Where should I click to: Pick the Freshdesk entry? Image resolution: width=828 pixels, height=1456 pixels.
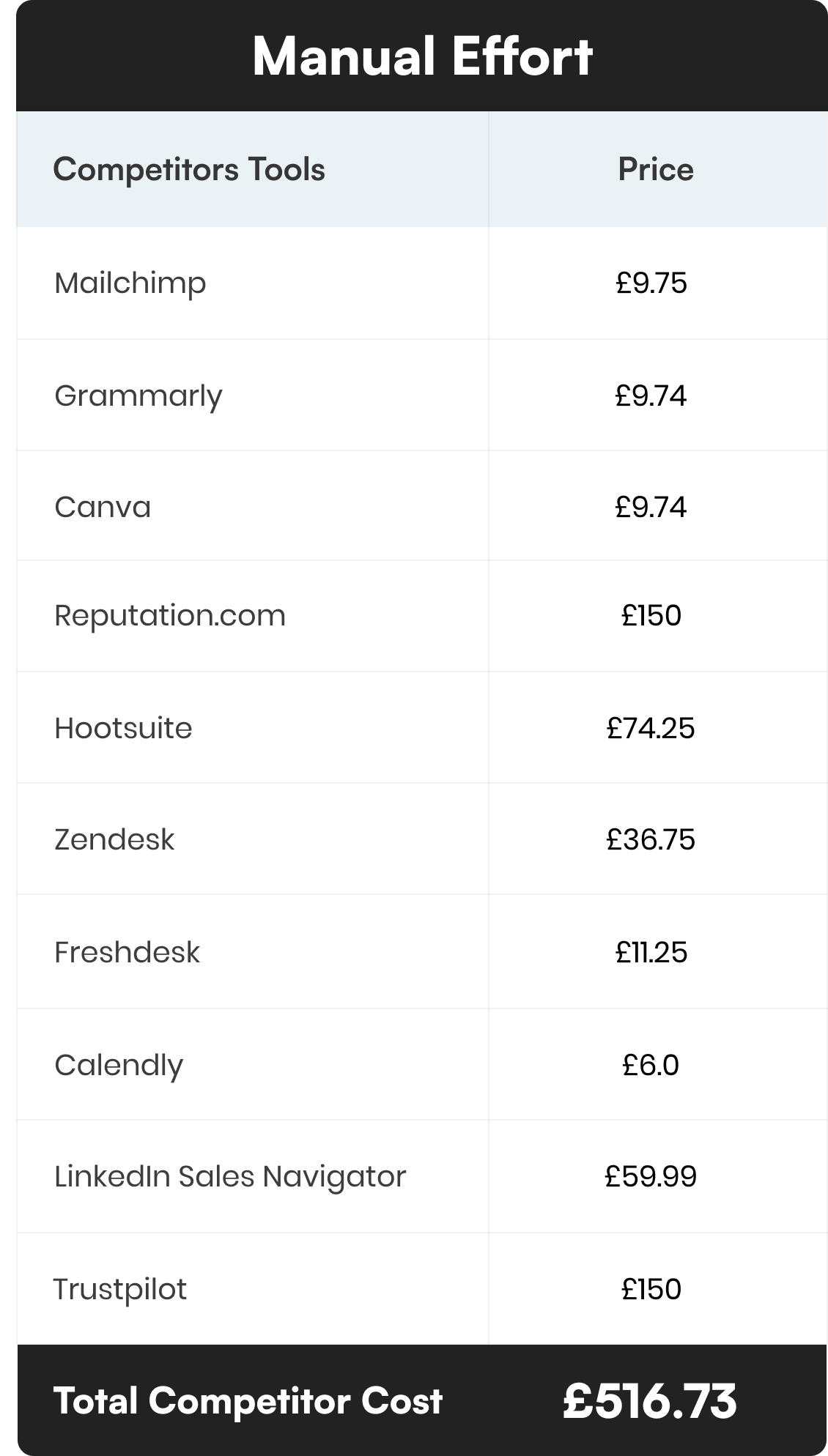point(127,952)
